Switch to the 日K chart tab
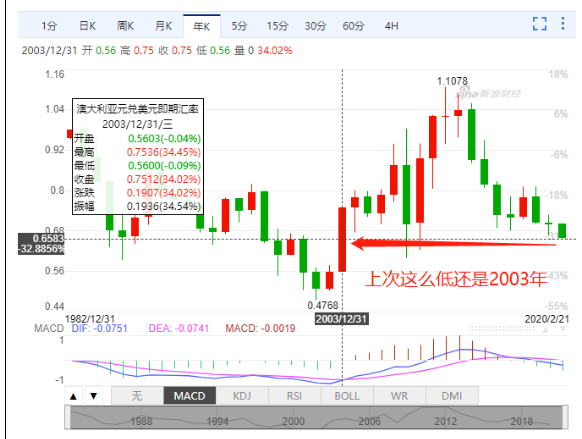Viewport: 582px width, 439px height. 88,26
